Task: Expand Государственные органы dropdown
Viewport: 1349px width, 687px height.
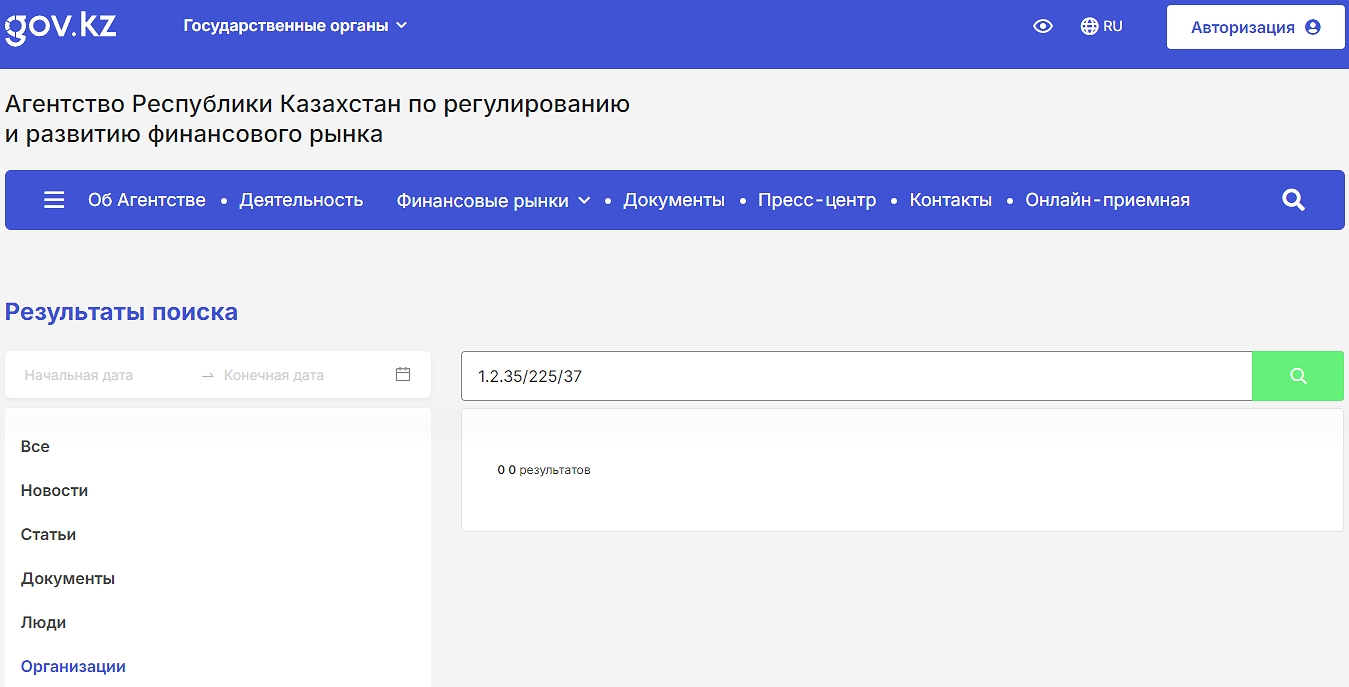Action: 295,26
